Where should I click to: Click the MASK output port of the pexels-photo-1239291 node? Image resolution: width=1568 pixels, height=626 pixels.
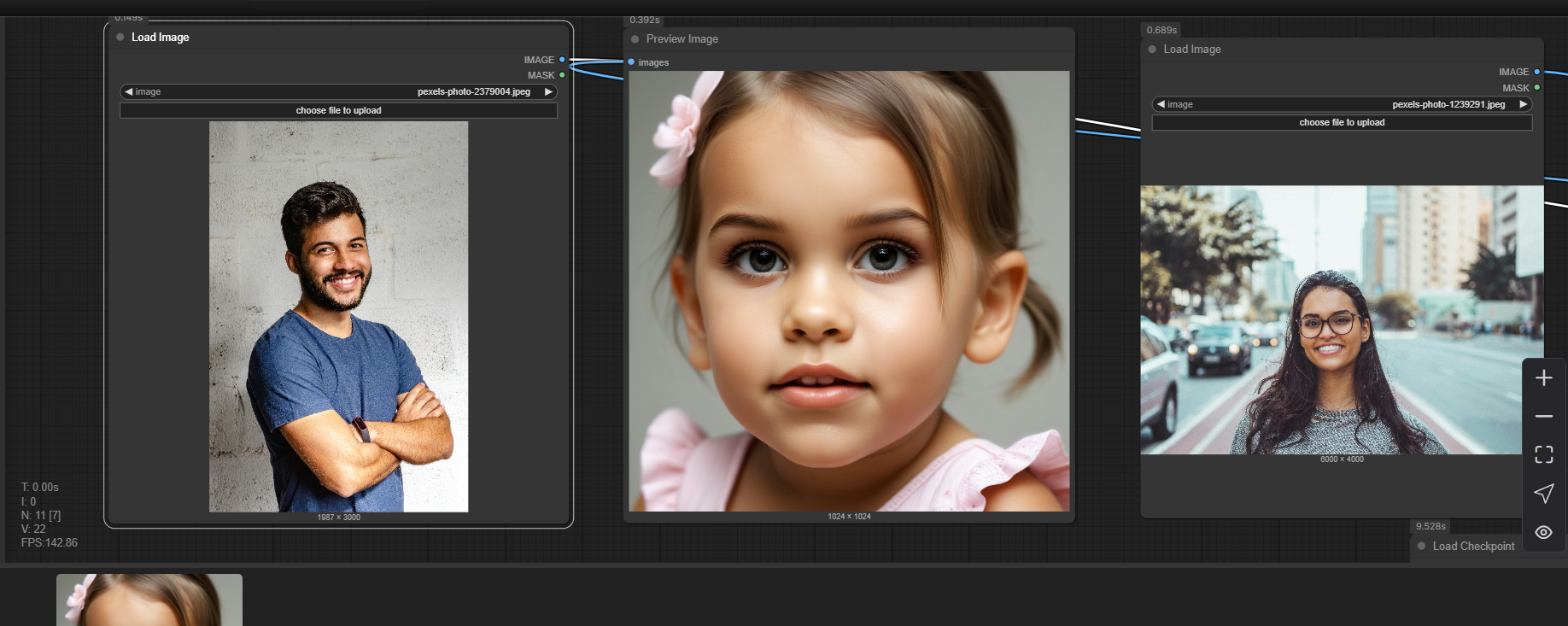pyautogui.click(x=1536, y=87)
